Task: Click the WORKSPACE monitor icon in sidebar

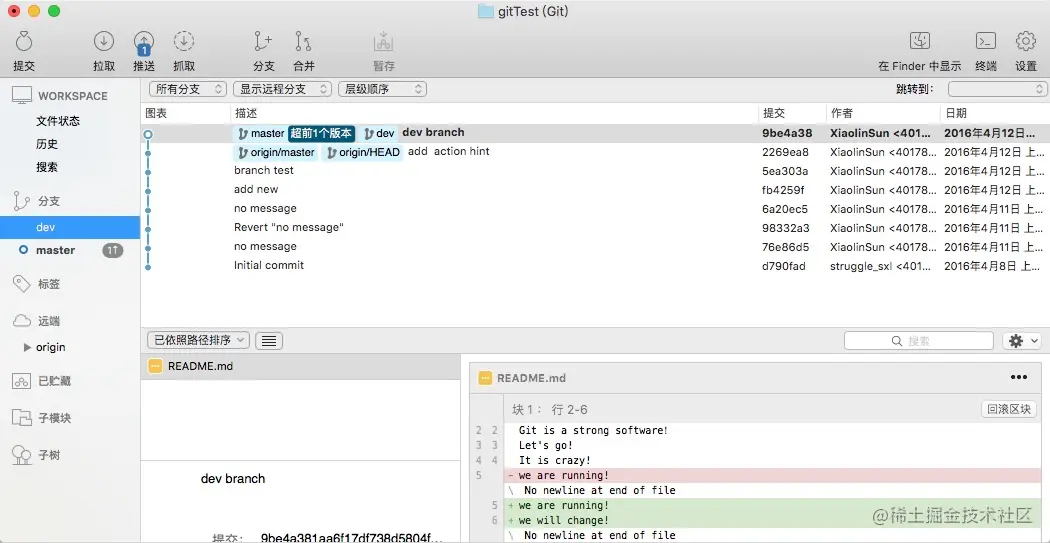Action: click(x=22, y=96)
